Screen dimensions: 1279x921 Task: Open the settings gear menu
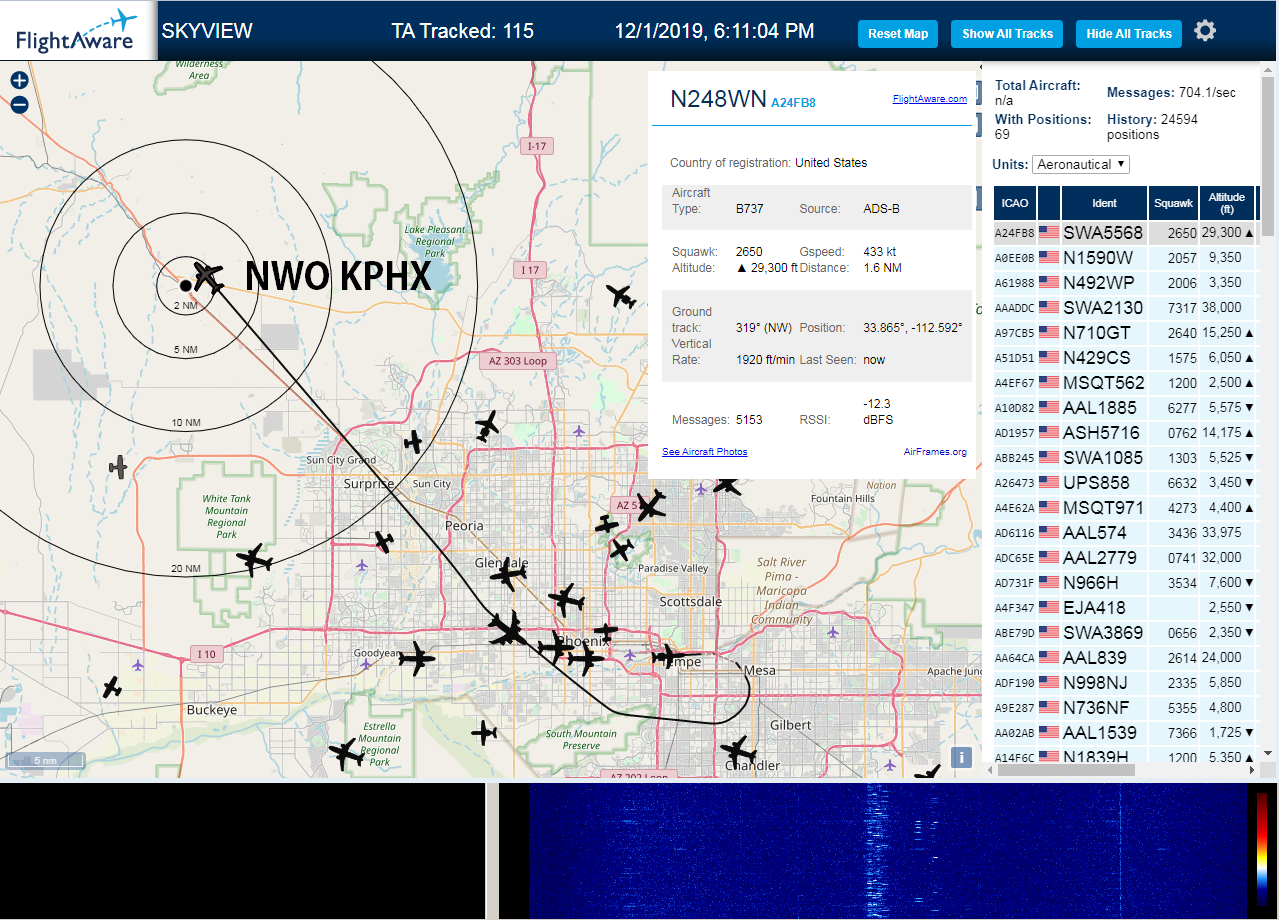point(1205,31)
